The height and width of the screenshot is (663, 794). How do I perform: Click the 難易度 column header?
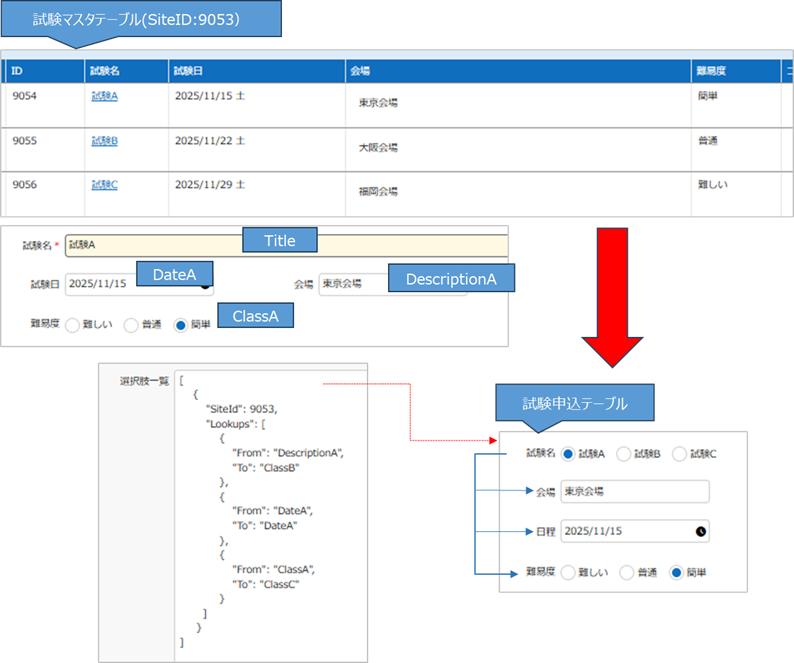click(x=711, y=72)
